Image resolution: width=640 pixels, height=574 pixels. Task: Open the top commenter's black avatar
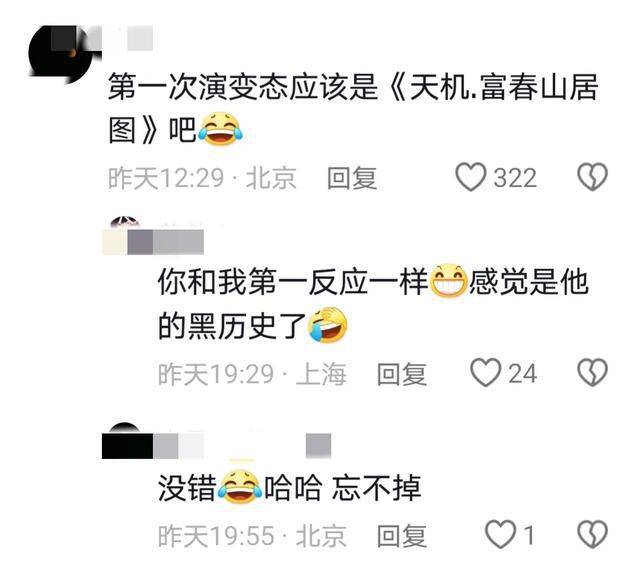[60, 54]
